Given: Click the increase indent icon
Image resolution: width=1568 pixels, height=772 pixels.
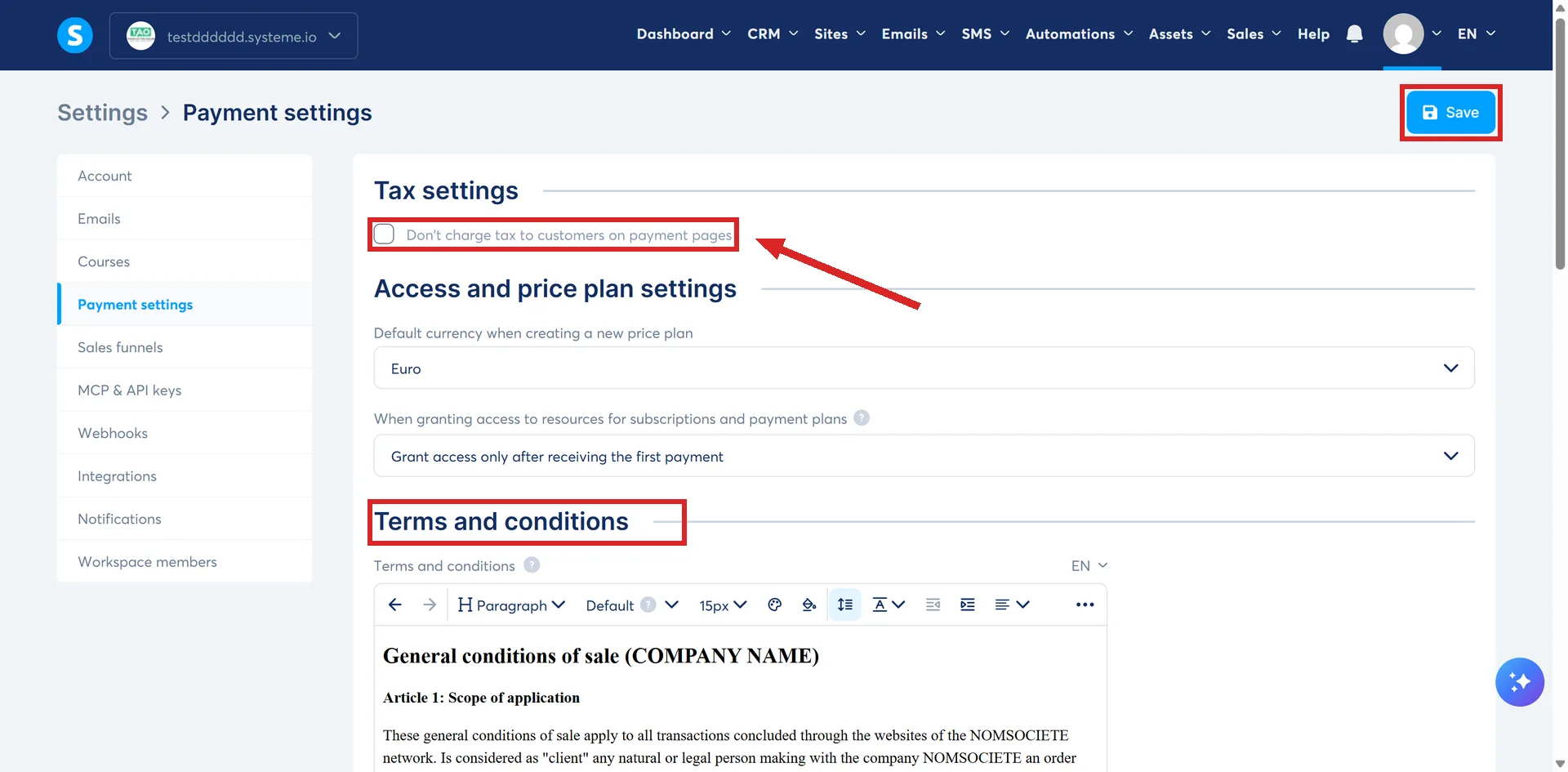Looking at the screenshot, I should [x=968, y=605].
